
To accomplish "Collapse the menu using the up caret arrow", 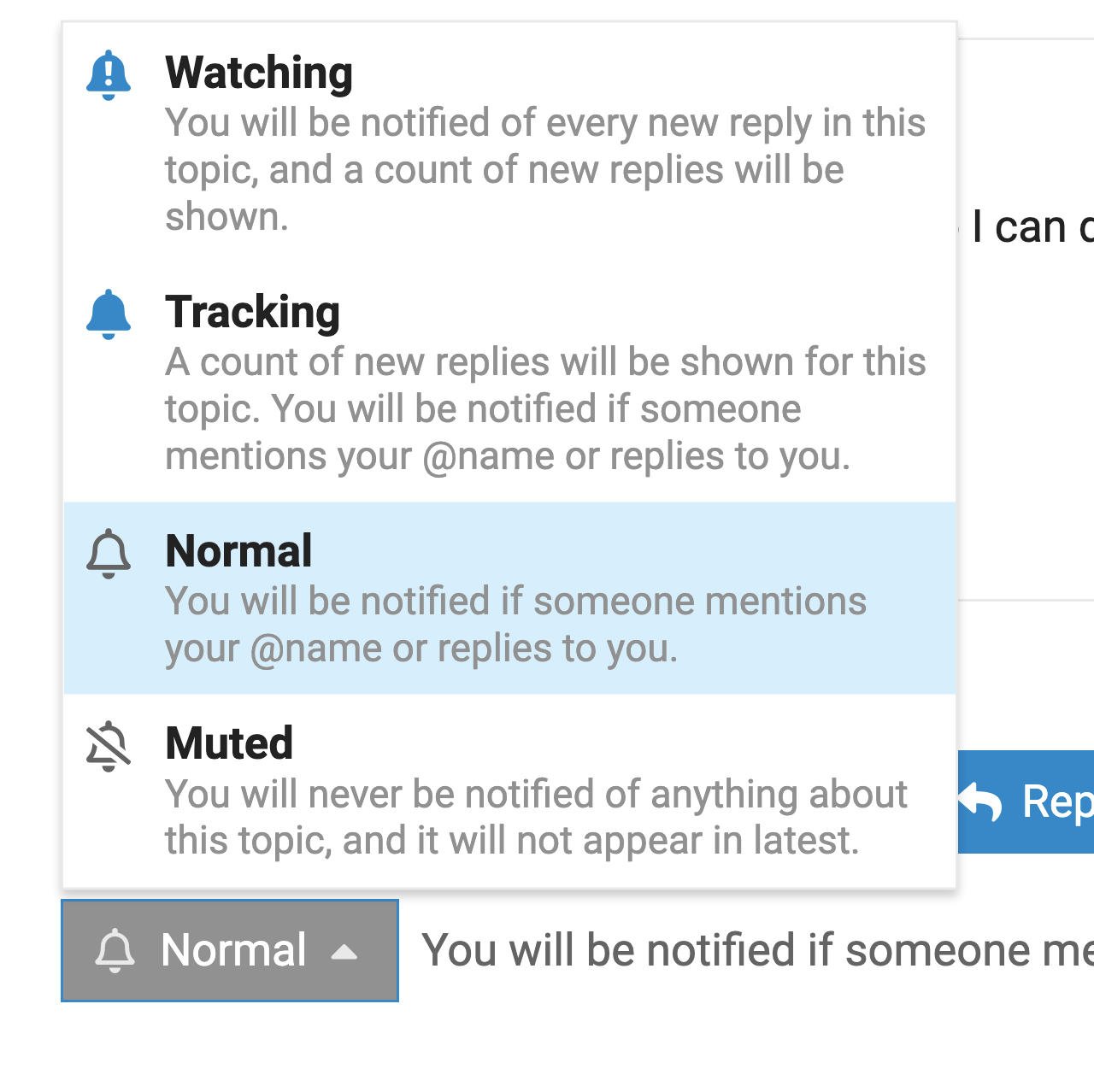I will (x=344, y=952).
